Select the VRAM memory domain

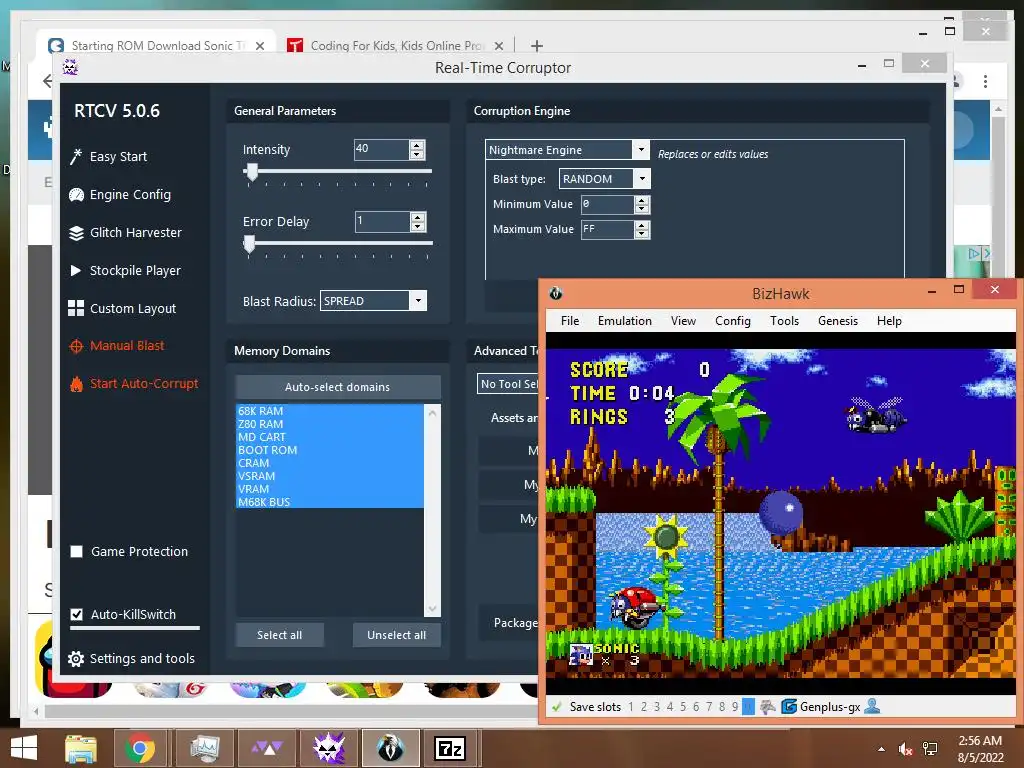click(x=329, y=489)
